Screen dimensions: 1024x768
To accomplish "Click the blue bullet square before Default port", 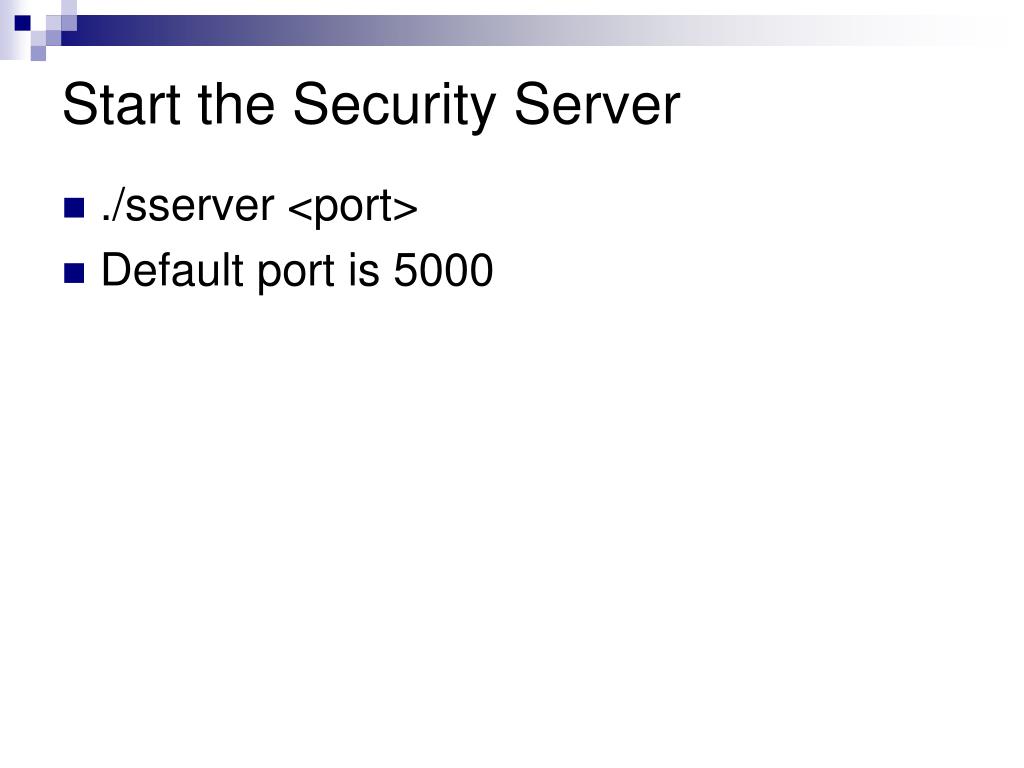I will (x=74, y=273).
